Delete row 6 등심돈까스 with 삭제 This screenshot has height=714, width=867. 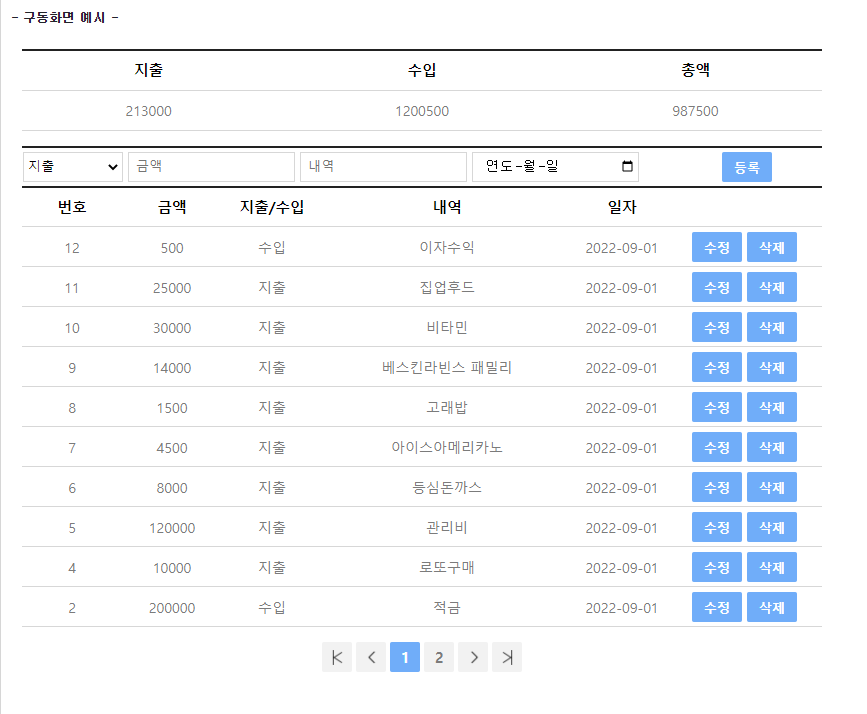(x=772, y=487)
